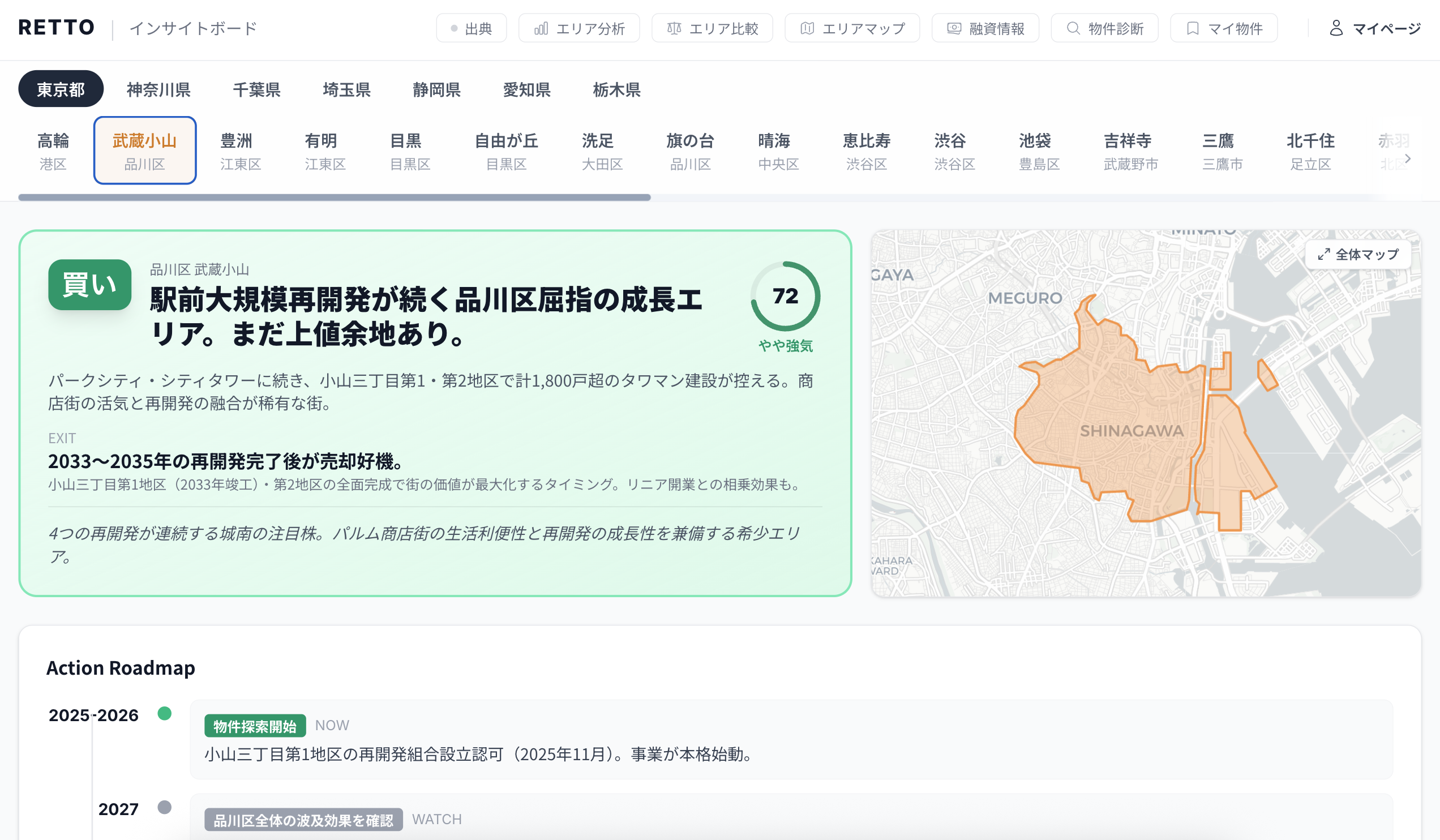Image resolution: width=1440 pixels, height=840 pixels.
Task: Select 池袋 豊島区 area tab
Action: point(1039,151)
